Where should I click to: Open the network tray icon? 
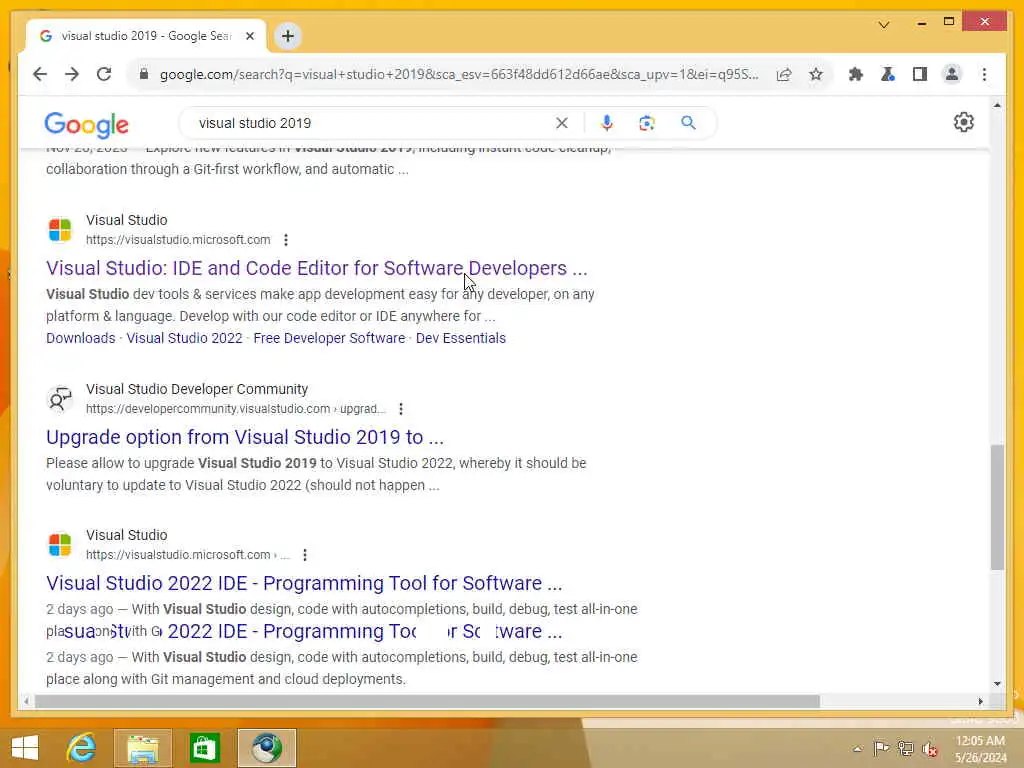pos(905,748)
